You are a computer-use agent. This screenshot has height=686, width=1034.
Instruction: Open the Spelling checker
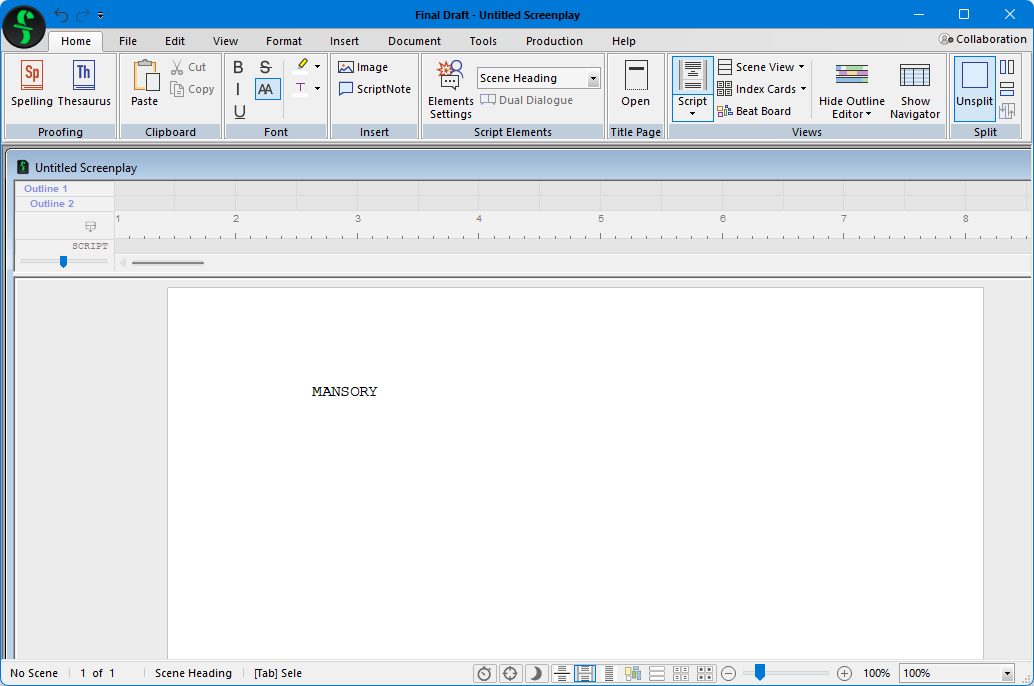click(32, 84)
